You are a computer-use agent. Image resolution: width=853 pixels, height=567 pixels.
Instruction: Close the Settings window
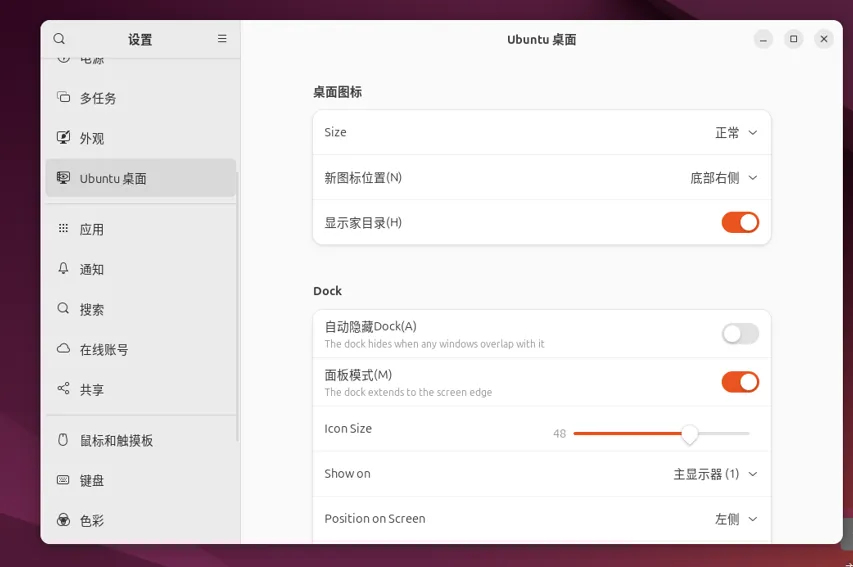(x=824, y=39)
